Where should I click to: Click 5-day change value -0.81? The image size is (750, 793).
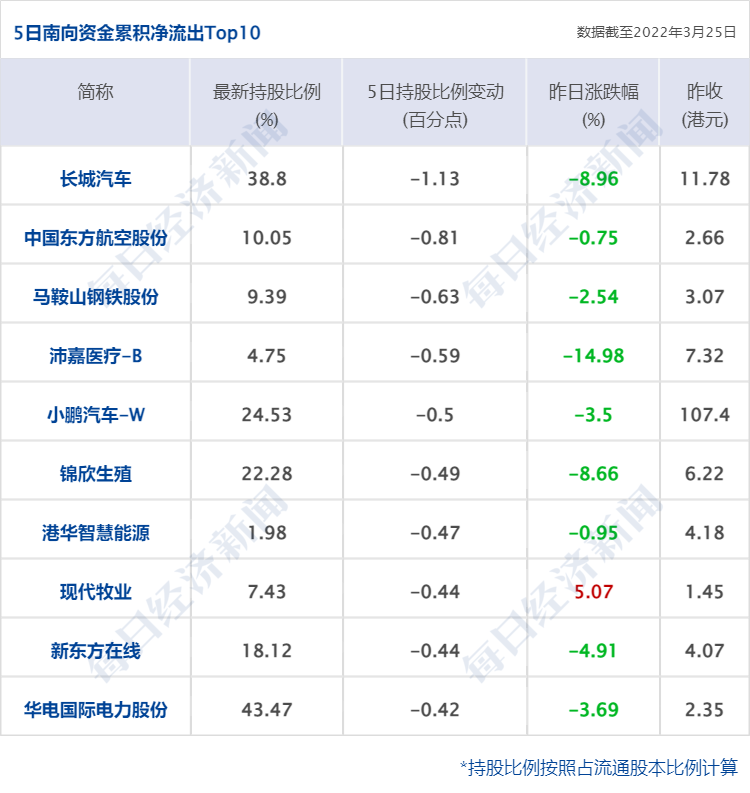(x=435, y=238)
